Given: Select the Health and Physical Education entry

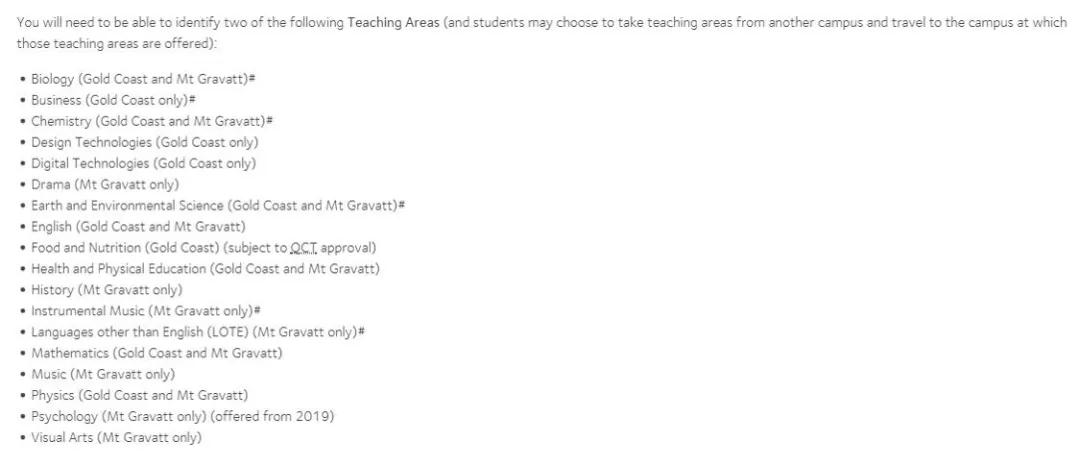Looking at the screenshot, I should [x=205, y=268].
